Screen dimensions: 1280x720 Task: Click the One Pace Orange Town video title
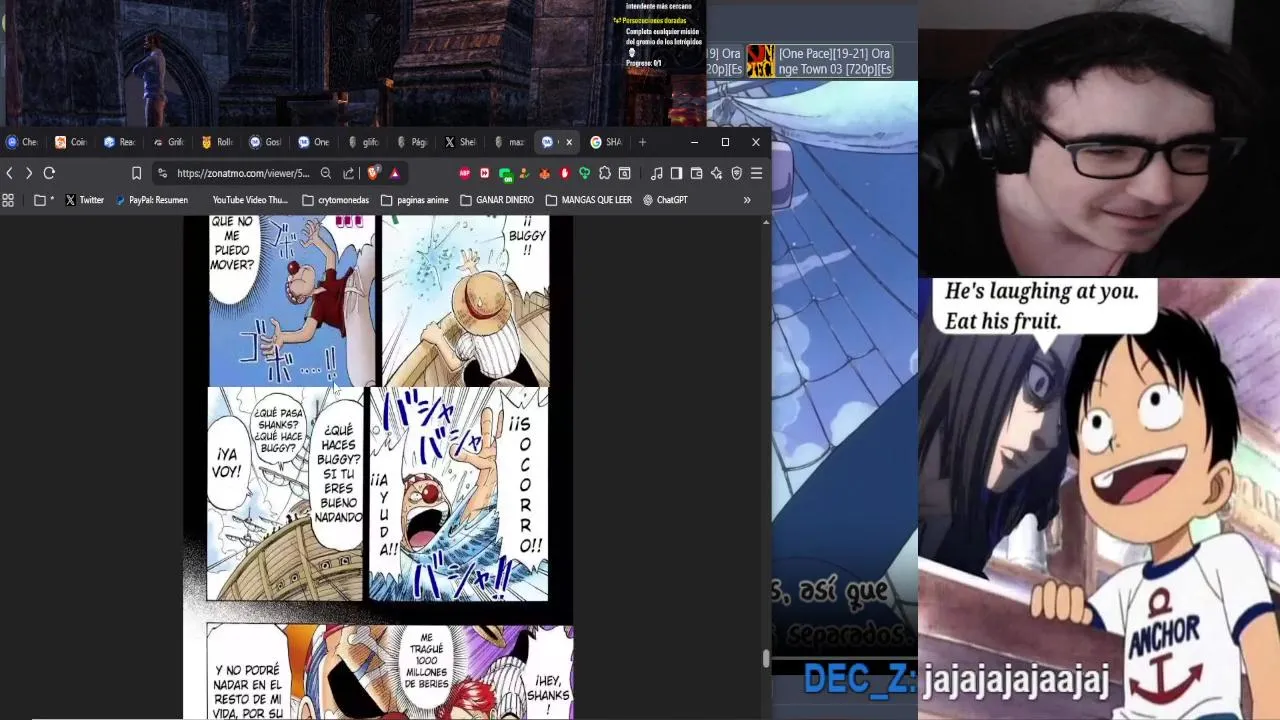point(834,61)
